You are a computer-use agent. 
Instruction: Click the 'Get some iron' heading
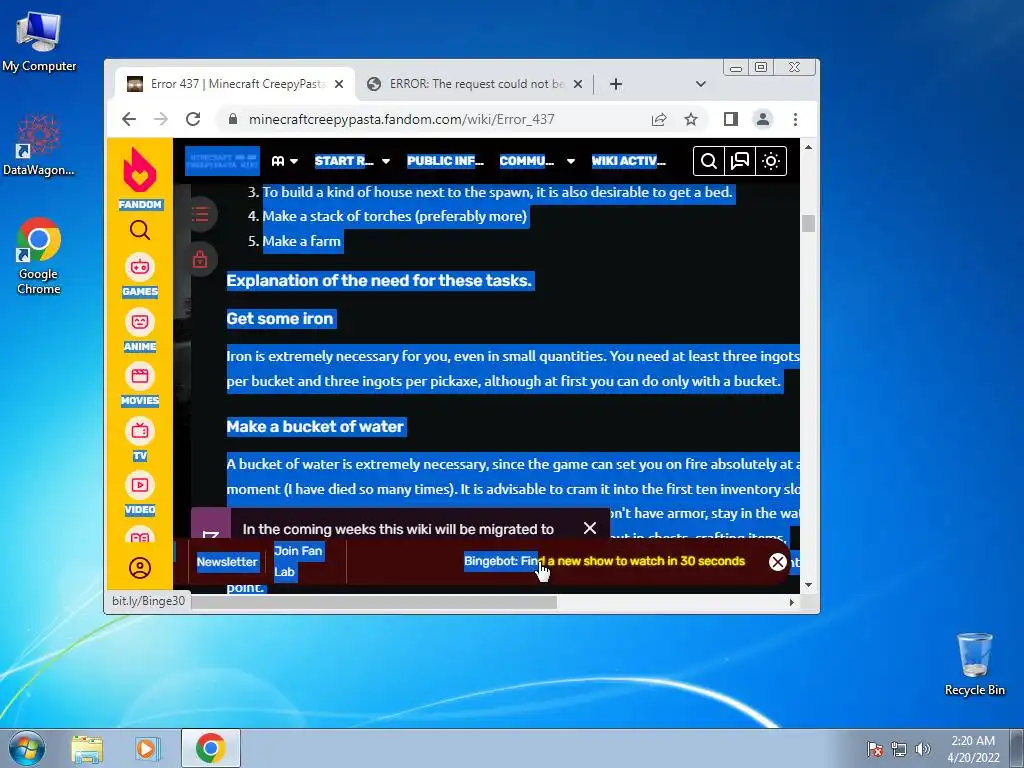pyautogui.click(x=280, y=319)
